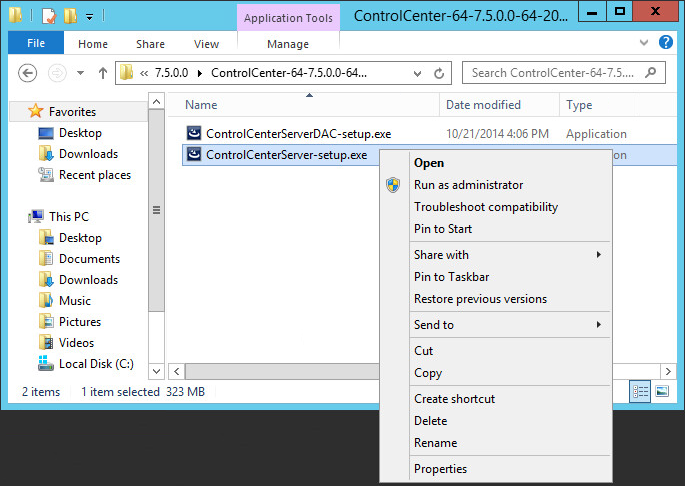Open the View ribbon tab
The height and width of the screenshot is (486, 685).
click(x=206, y=44)
